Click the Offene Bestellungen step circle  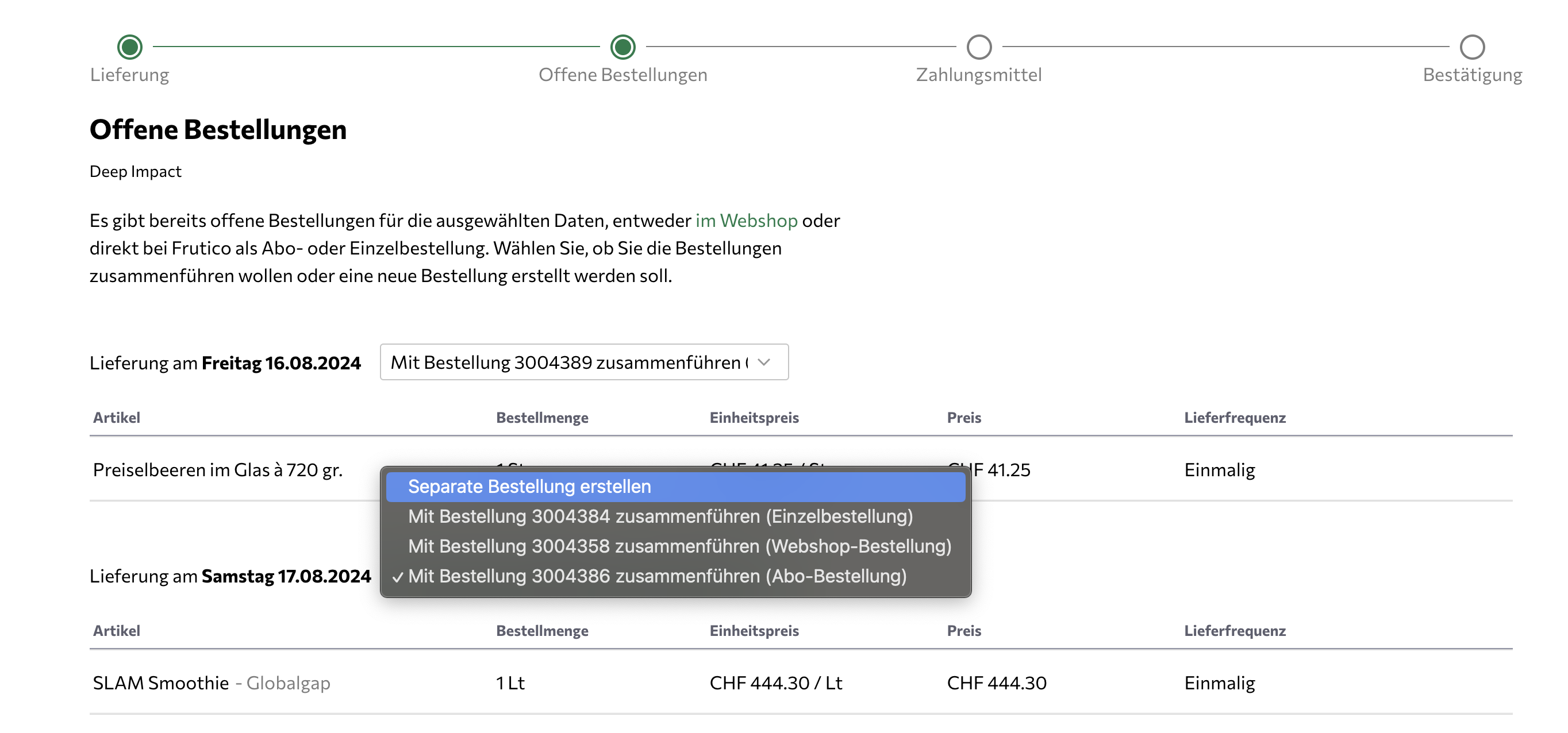(x=622, y=47)
